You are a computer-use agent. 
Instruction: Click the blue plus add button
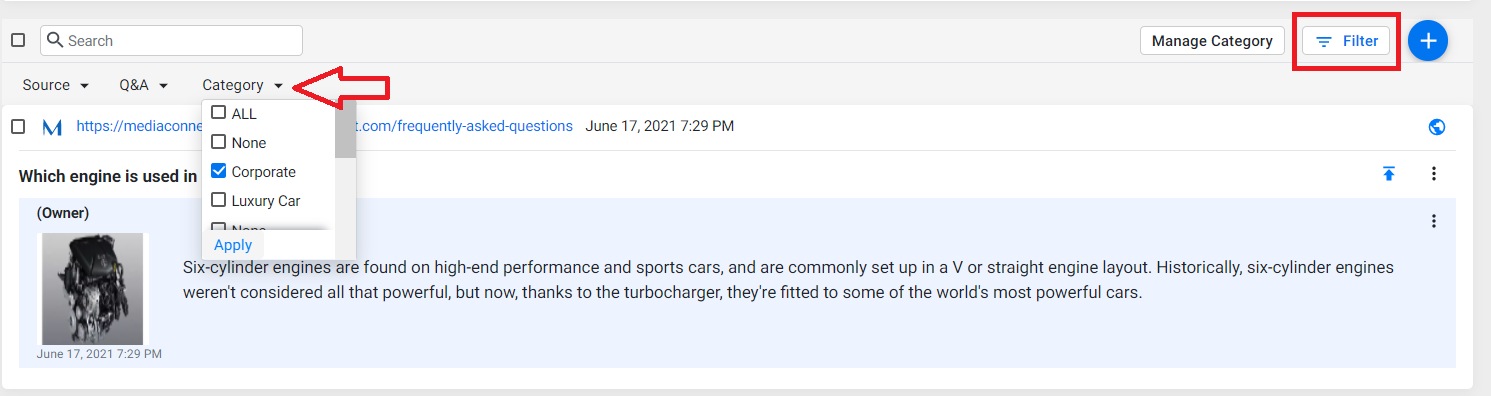[x=1428, y=41]
